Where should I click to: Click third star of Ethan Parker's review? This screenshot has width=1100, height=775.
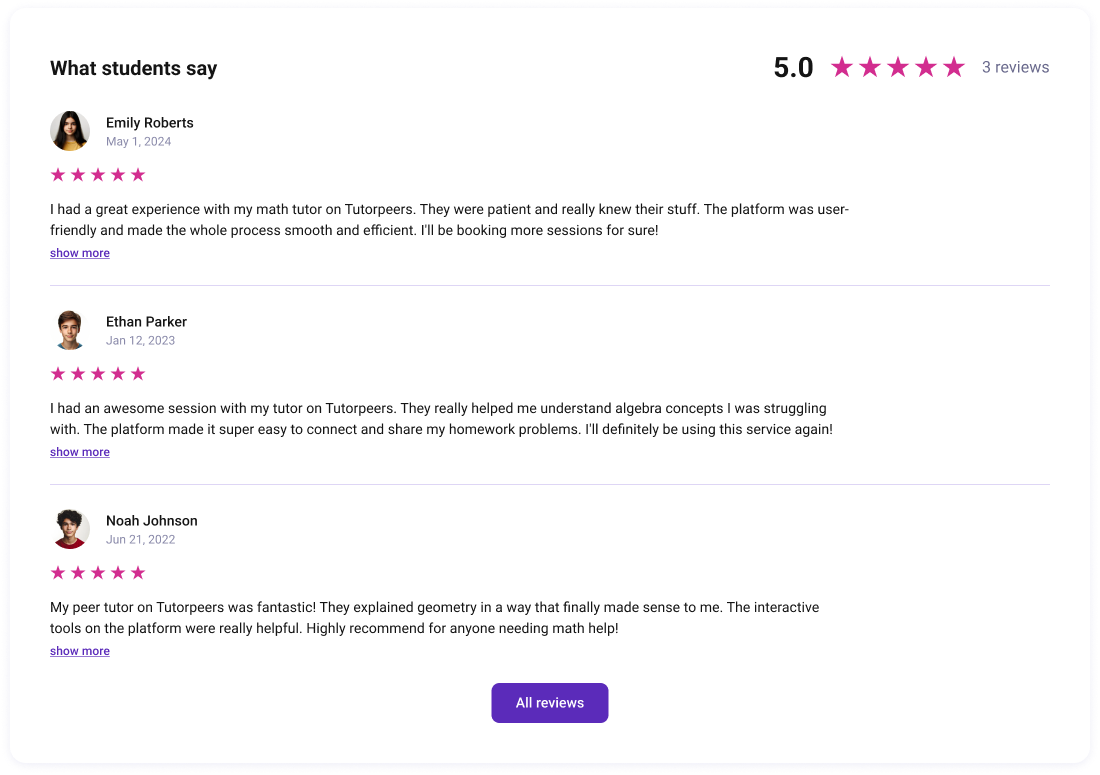98,374
